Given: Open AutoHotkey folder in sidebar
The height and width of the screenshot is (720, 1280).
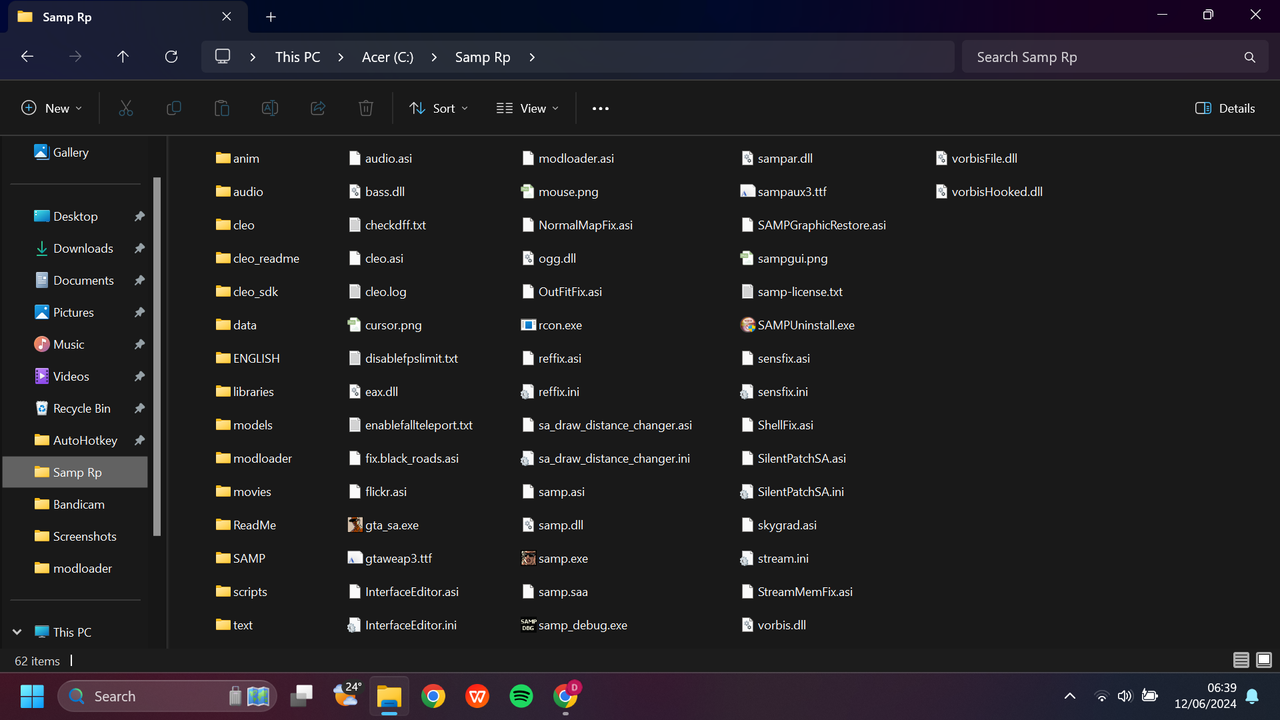Looking at the screenshot, I should coord(76,440).
